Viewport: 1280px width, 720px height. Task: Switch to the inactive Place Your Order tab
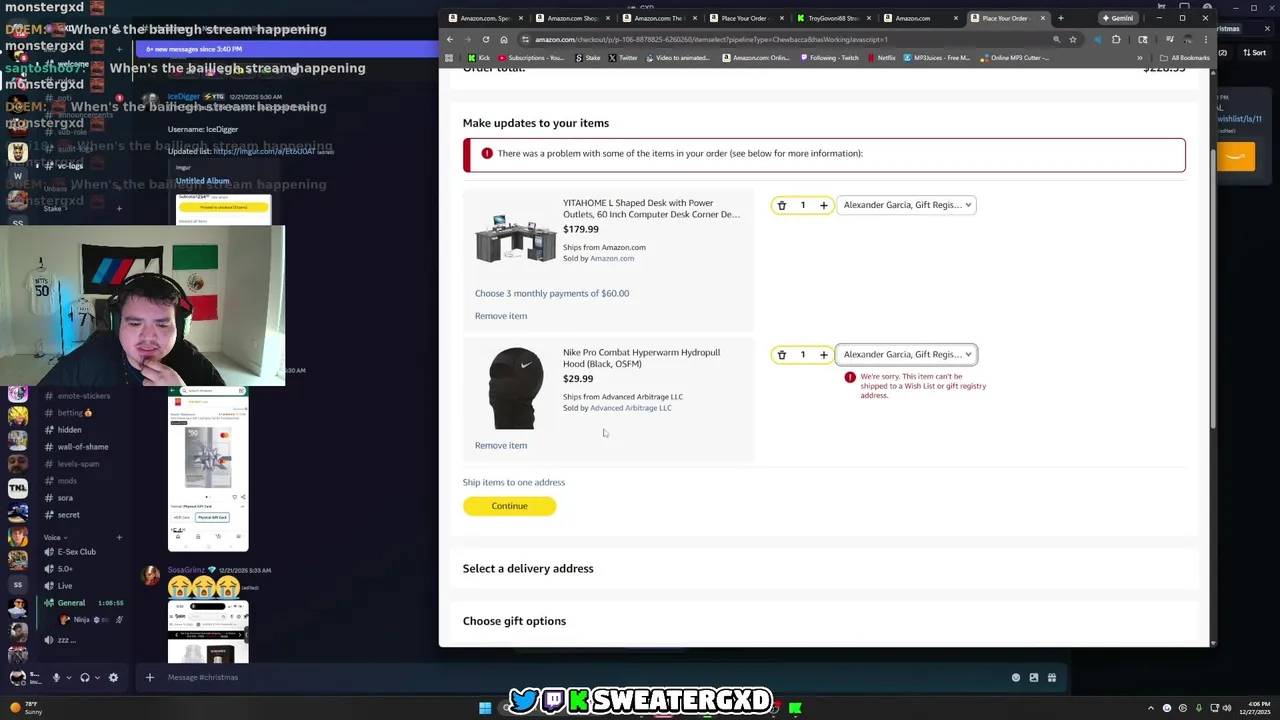click(x=745, y=18)
